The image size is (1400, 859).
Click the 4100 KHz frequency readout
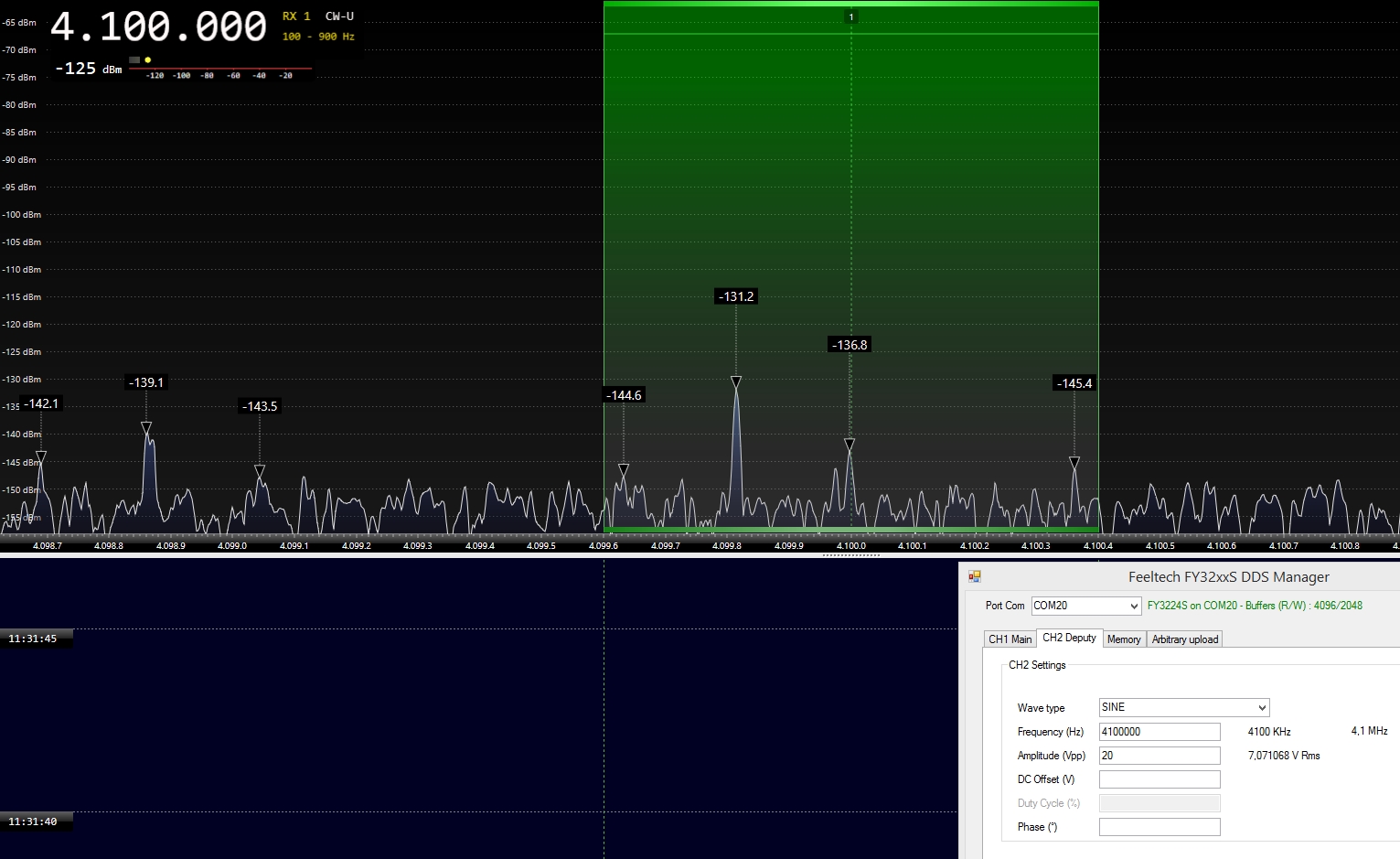pyautogui.click(x=1269, y=732)
